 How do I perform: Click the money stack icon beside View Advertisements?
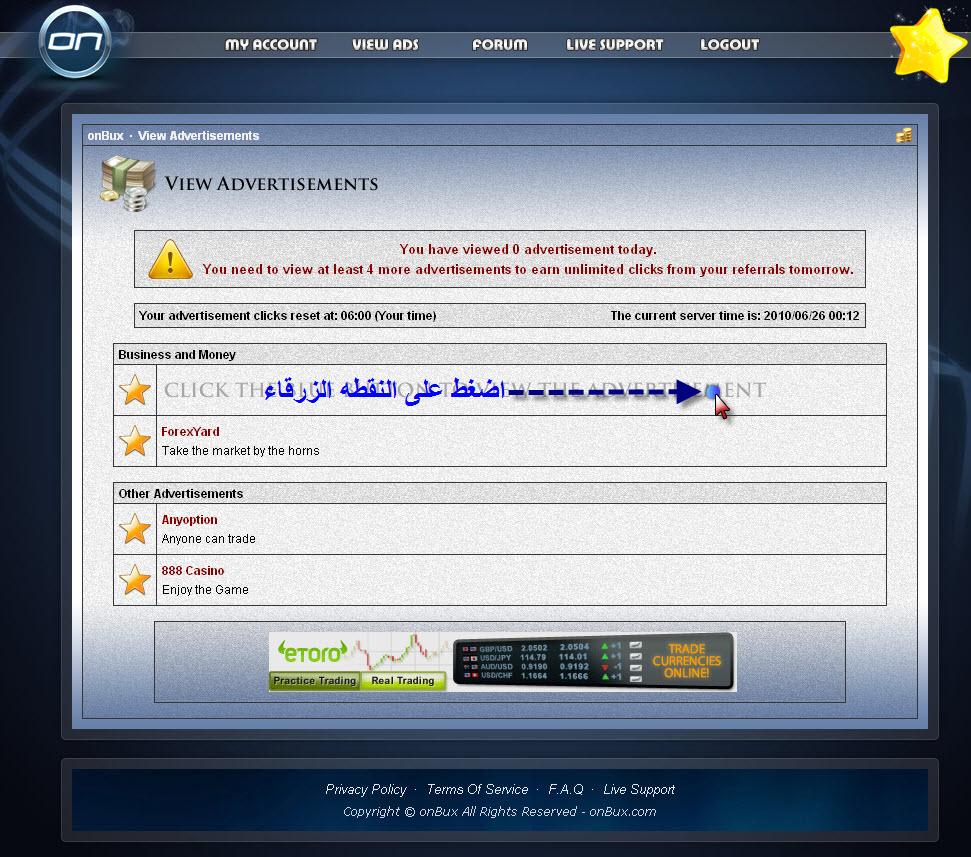point(128,184)
